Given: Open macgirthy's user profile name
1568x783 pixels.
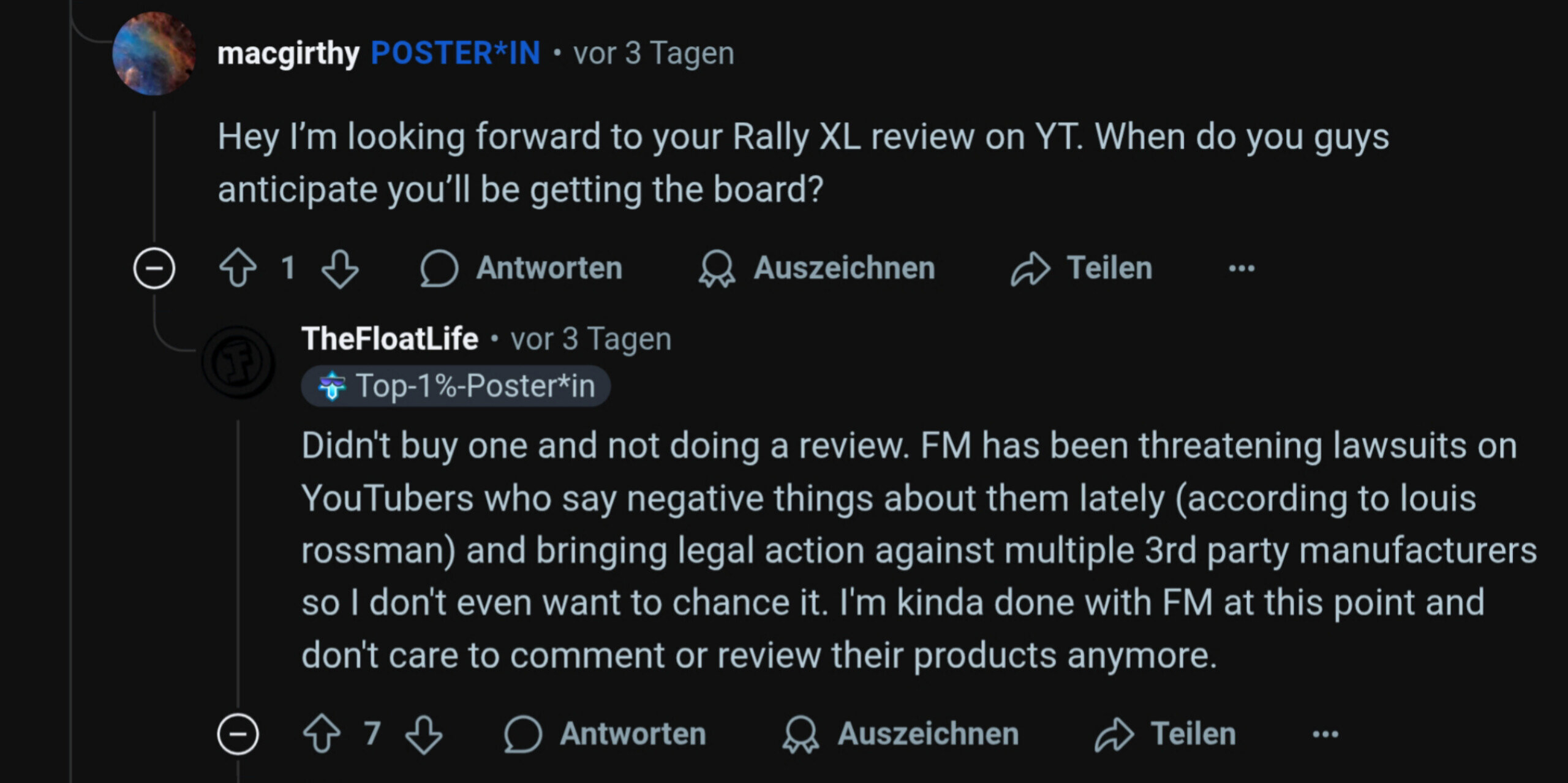Looking at the screenshot, I should 288,53.
